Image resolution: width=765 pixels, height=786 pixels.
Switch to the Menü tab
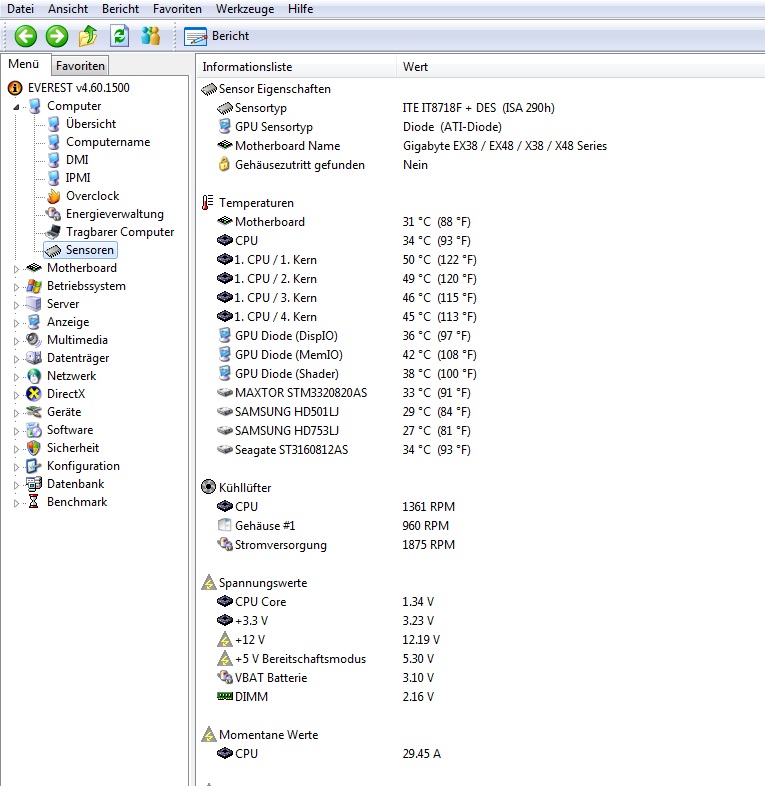24,64
